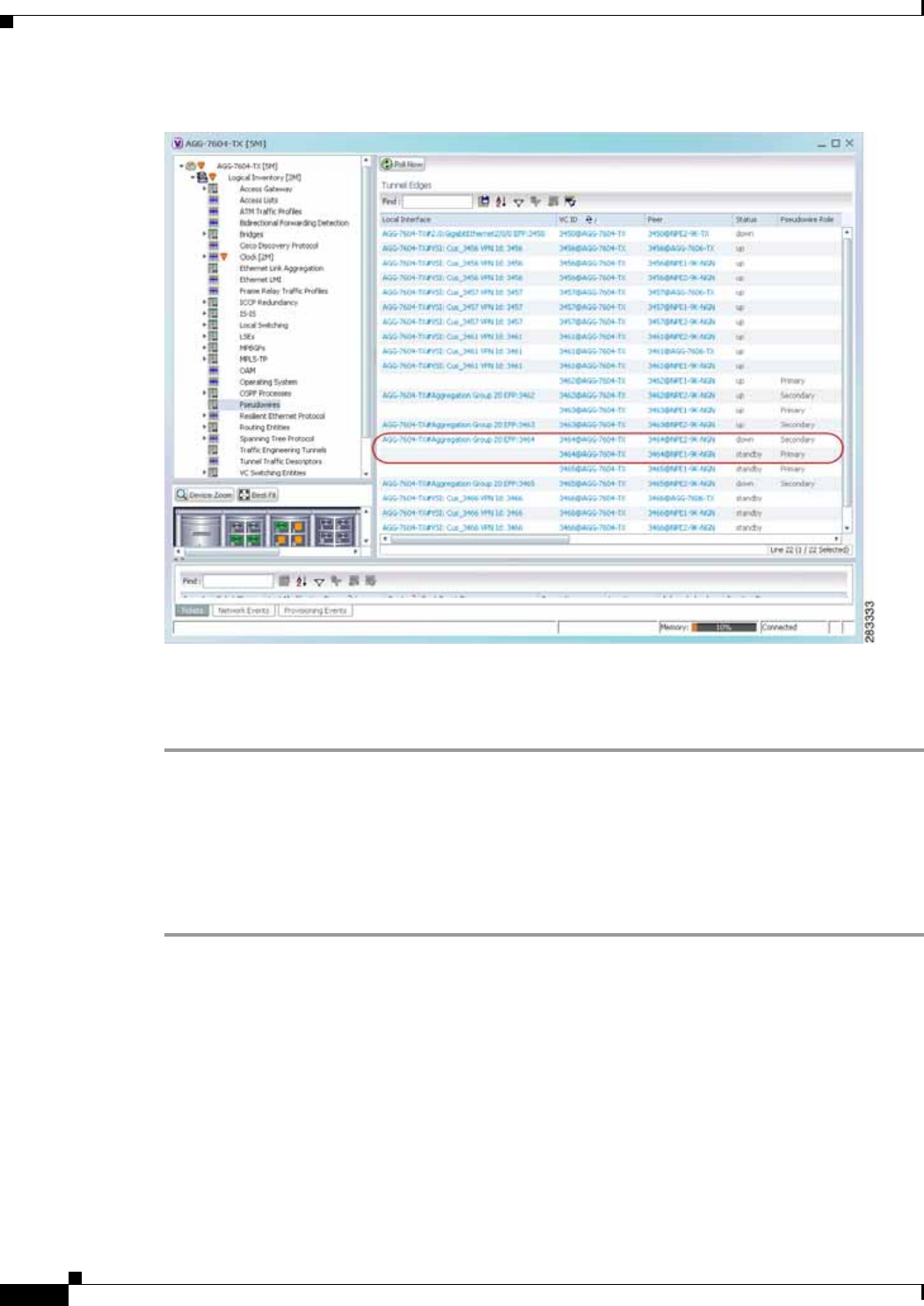Click the LSEs tree item icon

tap(213, 337)
